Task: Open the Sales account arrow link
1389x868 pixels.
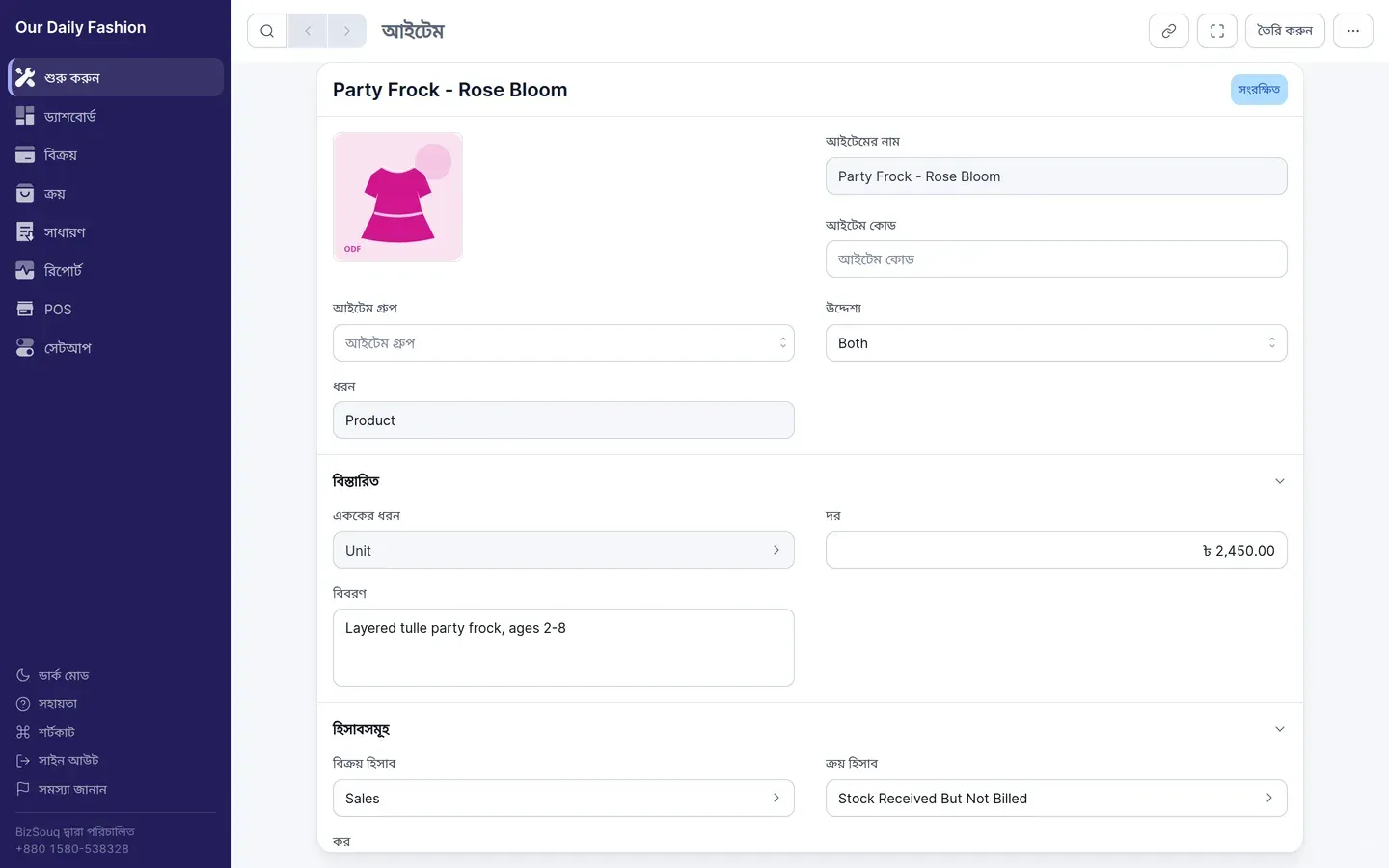Action: 776,798
